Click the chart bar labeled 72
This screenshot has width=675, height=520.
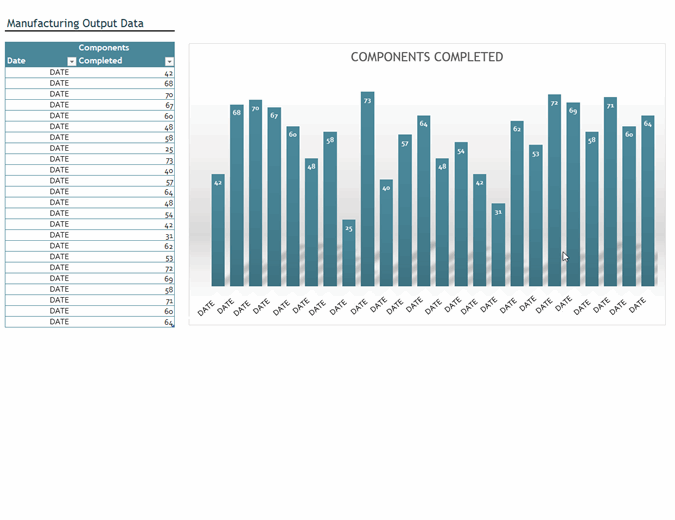(x=554, y=190)
